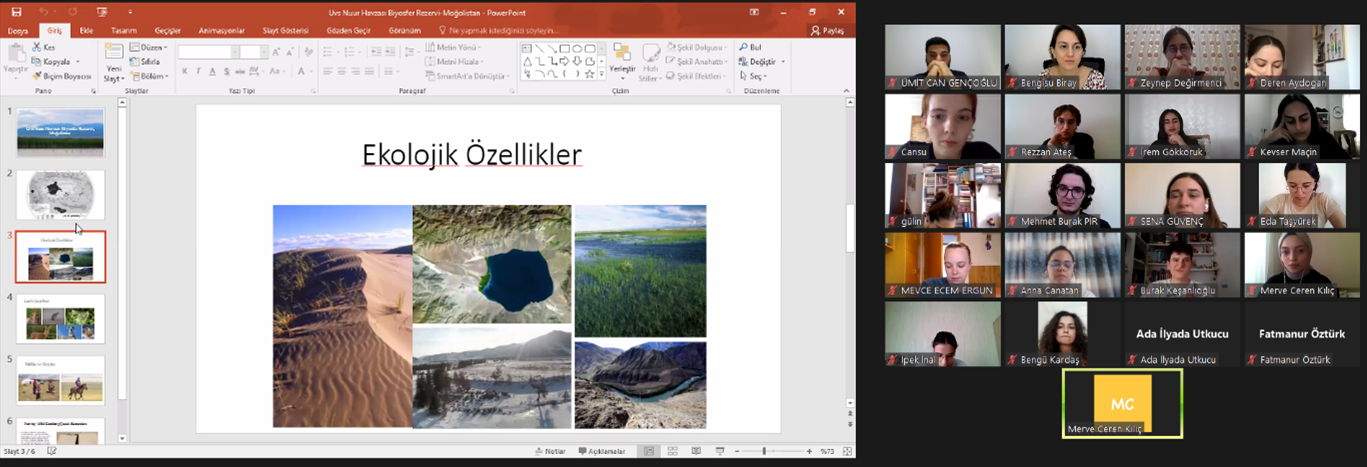The height and width of the screenshot is (467, 1367).
Task: Open the Değiştir replace dropdown
Action: [761, 62]
